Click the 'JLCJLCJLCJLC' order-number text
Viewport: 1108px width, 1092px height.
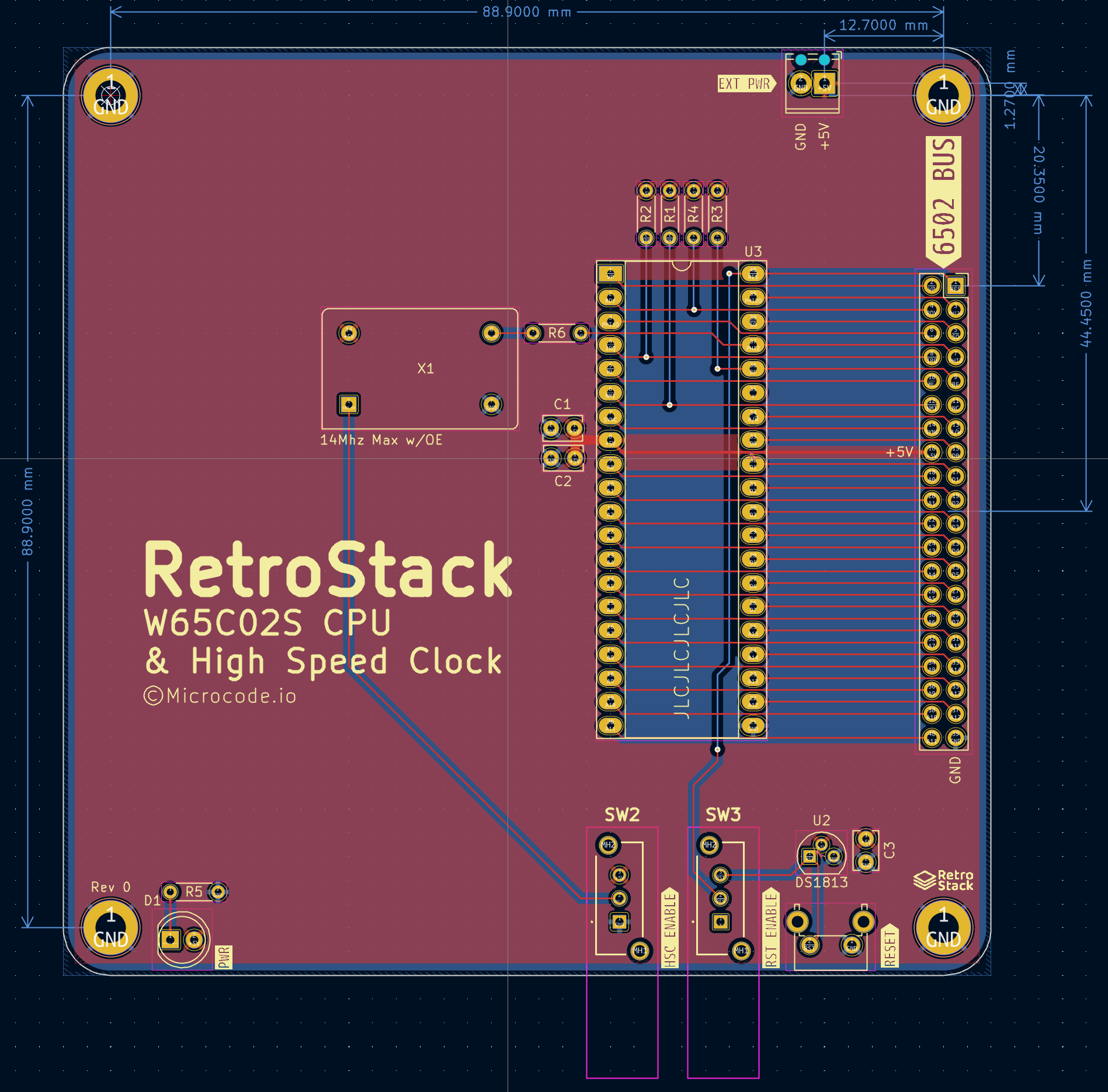tap(682, 648)
